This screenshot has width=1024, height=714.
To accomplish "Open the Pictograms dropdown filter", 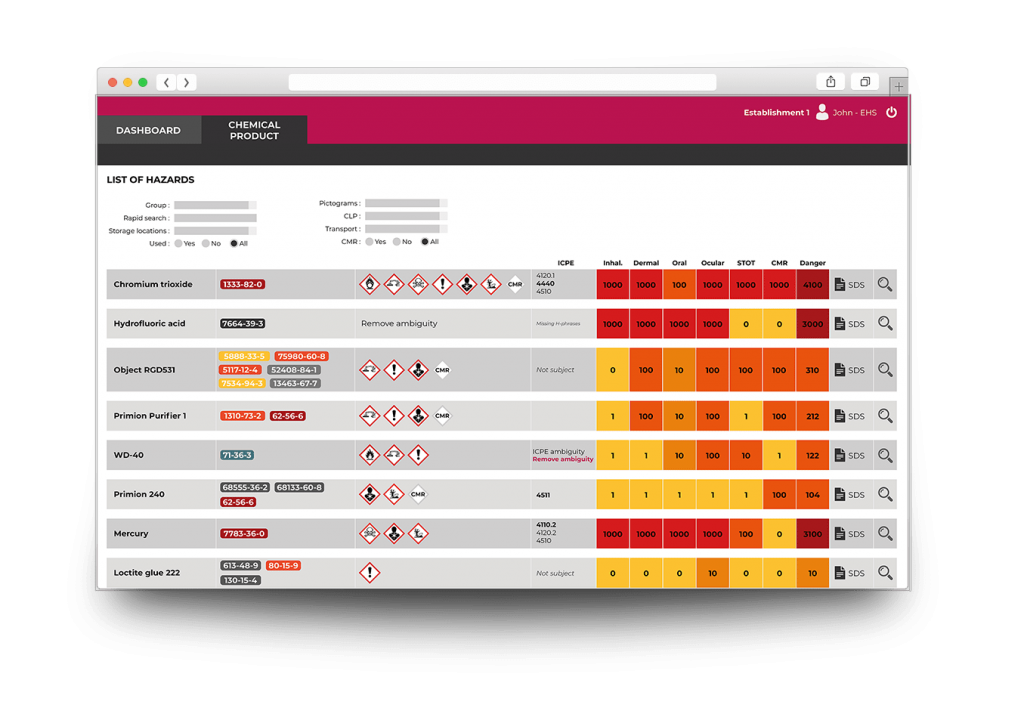I will click(x=405, y=202).
